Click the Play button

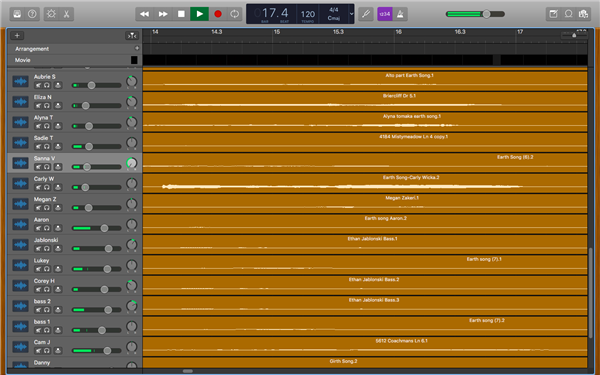[199, 14]
